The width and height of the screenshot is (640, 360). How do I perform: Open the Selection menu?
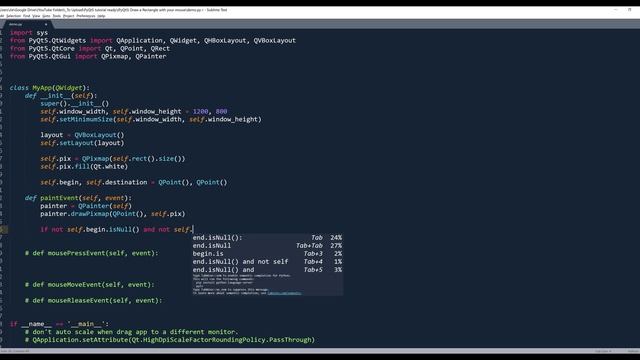click(x=13, y=16)
